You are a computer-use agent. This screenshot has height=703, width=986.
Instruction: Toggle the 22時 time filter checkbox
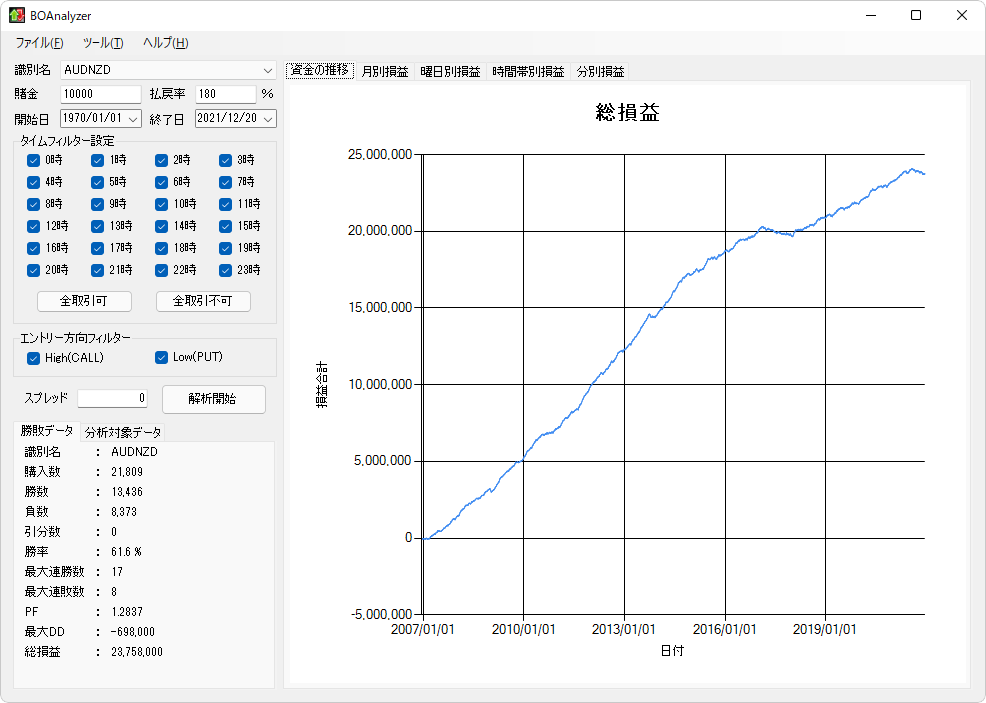162,270
